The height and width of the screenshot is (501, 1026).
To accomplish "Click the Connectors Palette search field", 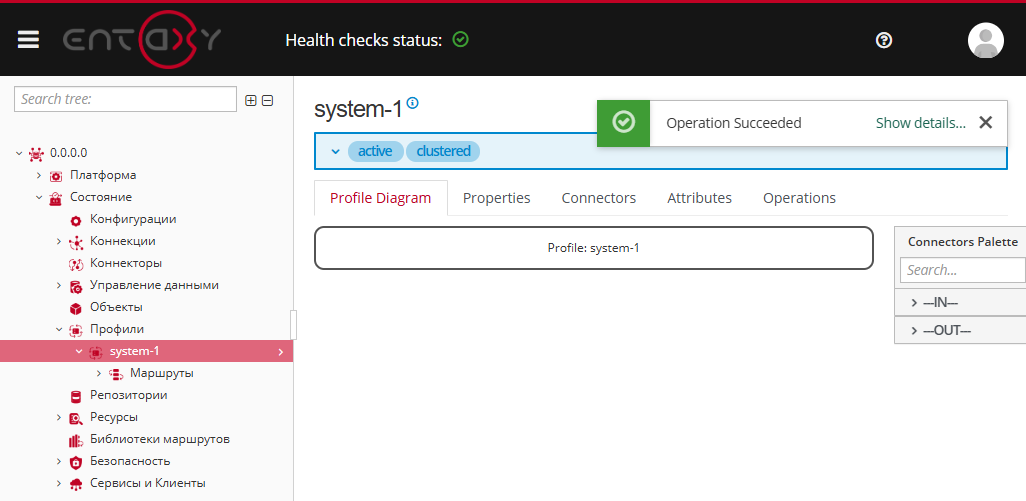I will pos(960,270).
